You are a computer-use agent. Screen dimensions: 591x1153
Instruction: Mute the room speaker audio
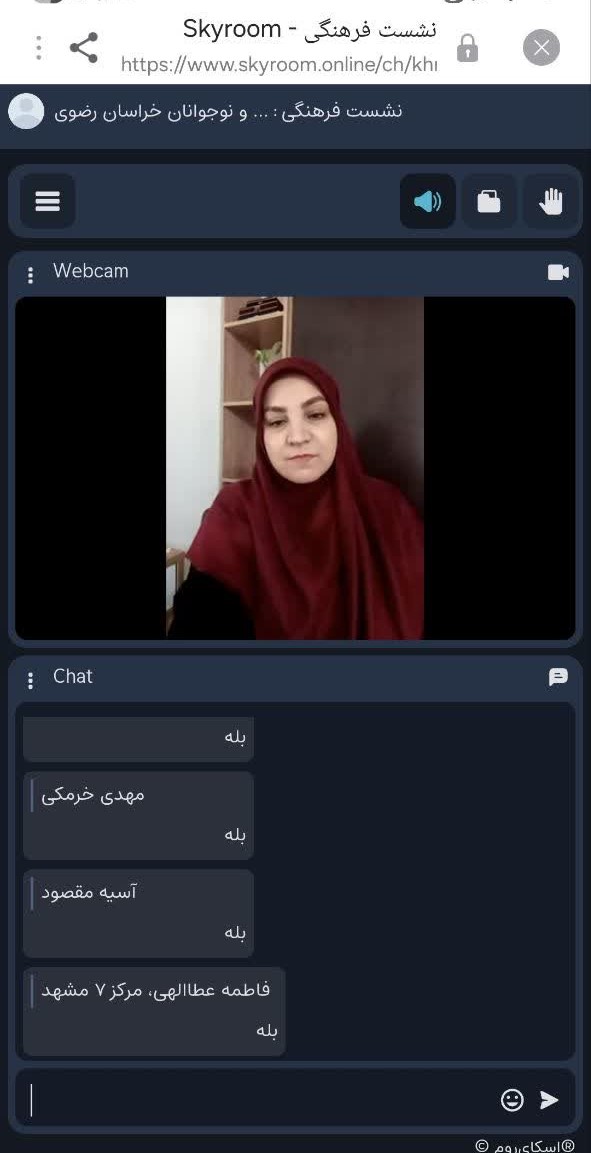(x=428, y=201)
